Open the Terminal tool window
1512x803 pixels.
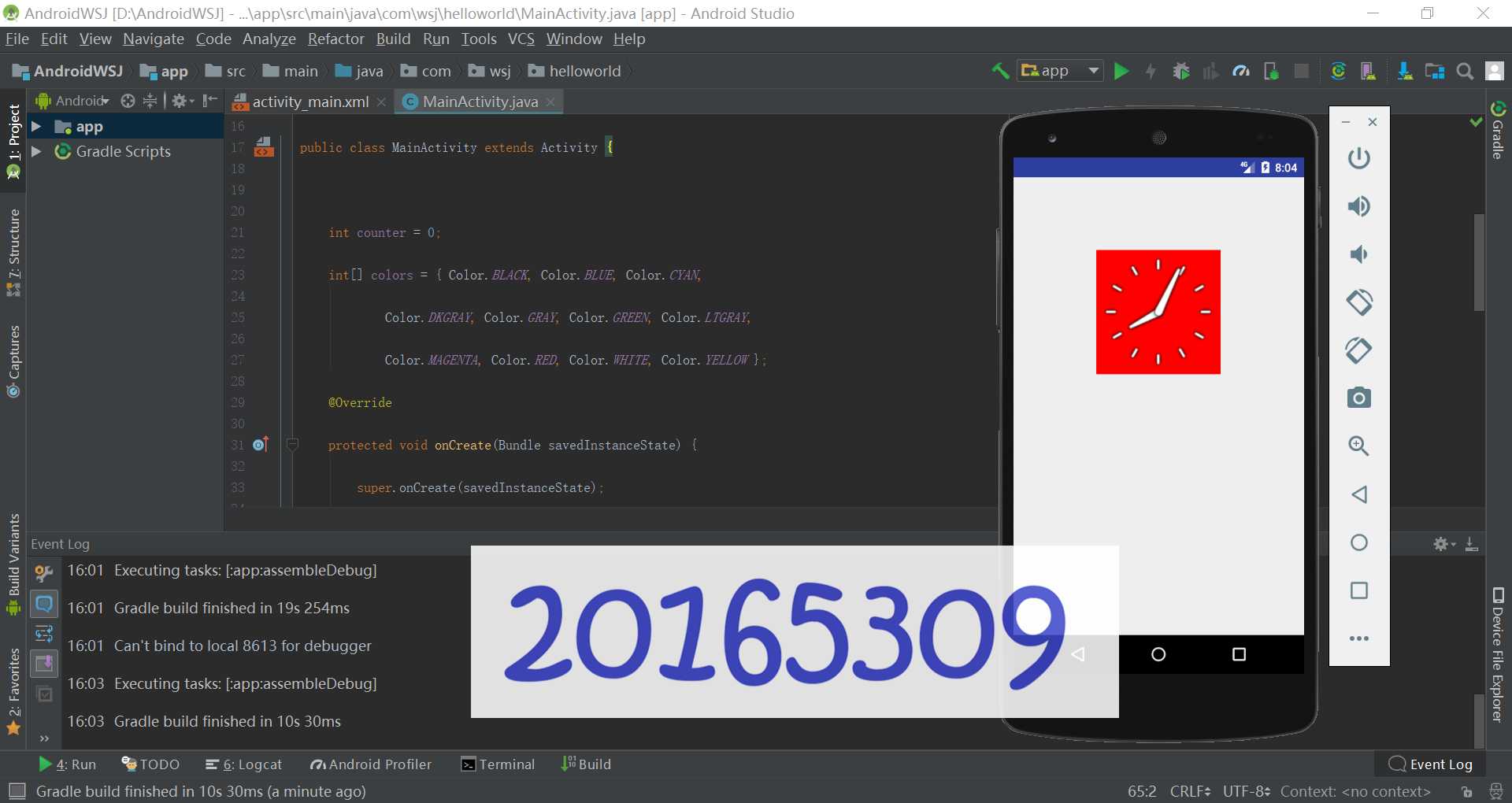tap(498, 764)
